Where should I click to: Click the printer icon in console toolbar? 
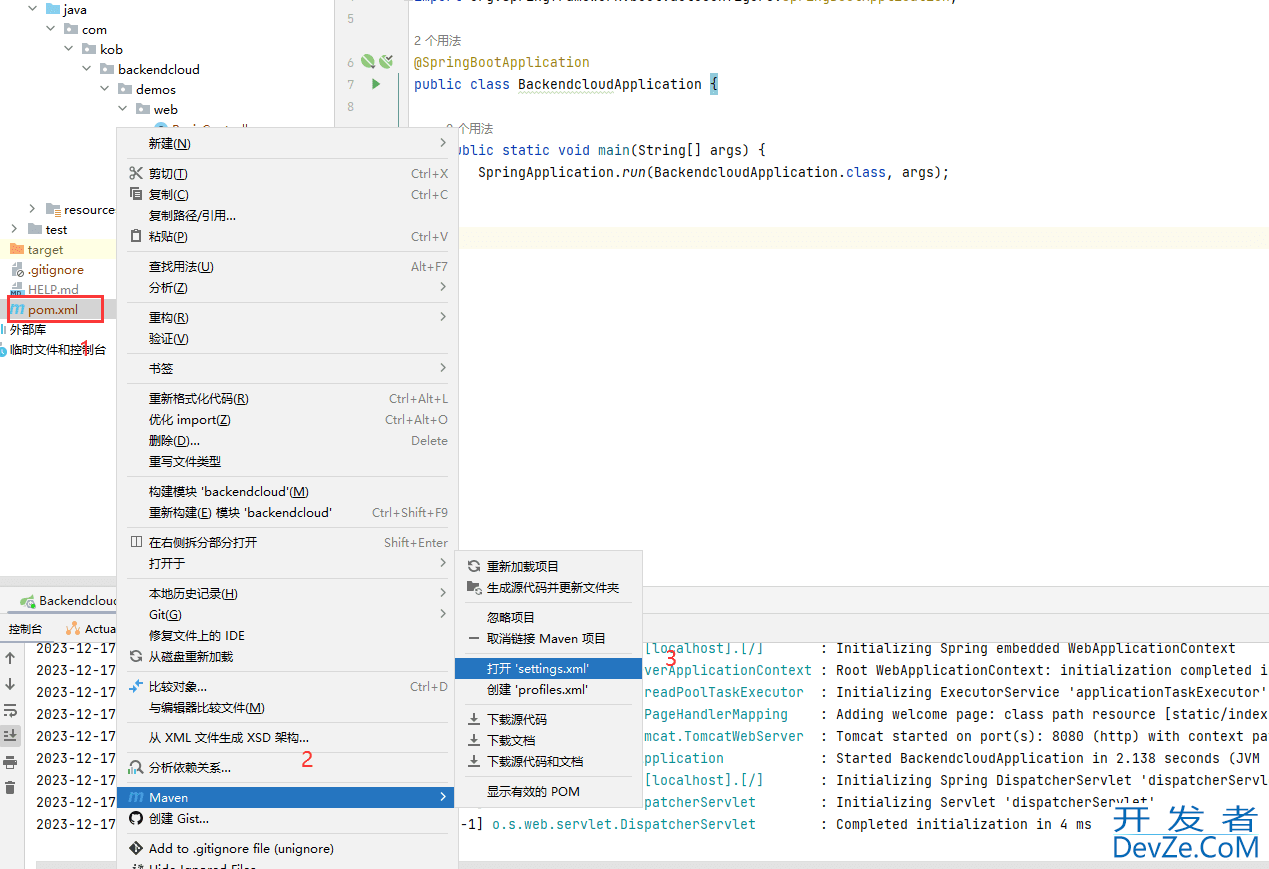click(10, 762)
